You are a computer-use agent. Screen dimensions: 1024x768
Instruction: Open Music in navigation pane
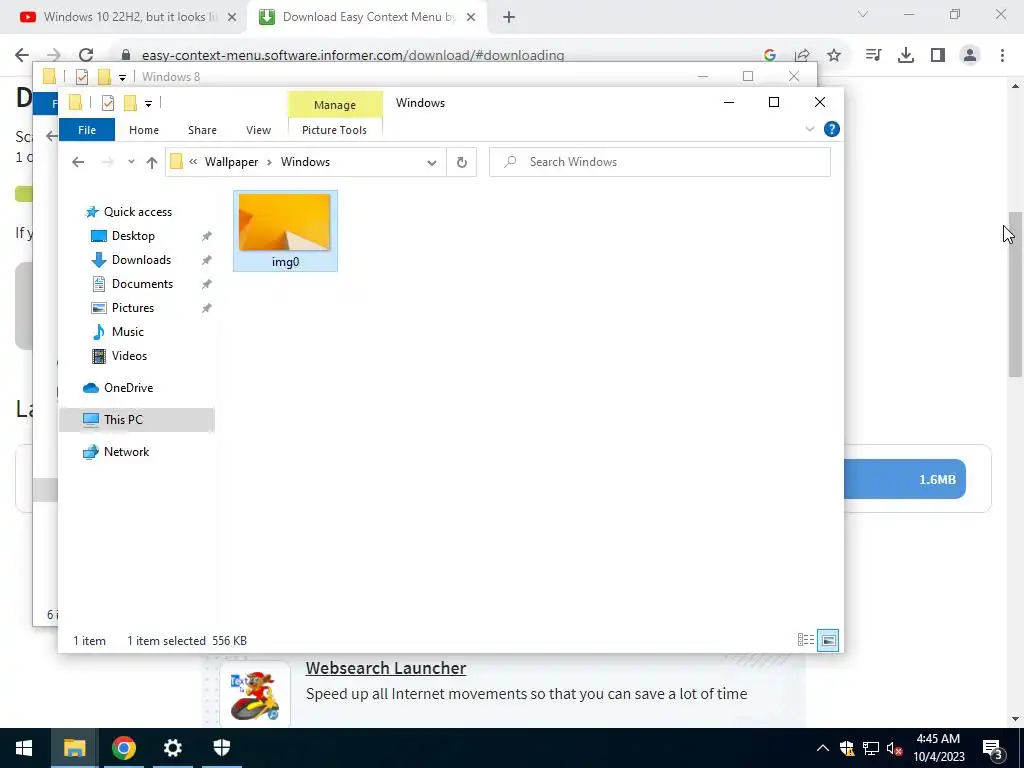pos(127,332)
